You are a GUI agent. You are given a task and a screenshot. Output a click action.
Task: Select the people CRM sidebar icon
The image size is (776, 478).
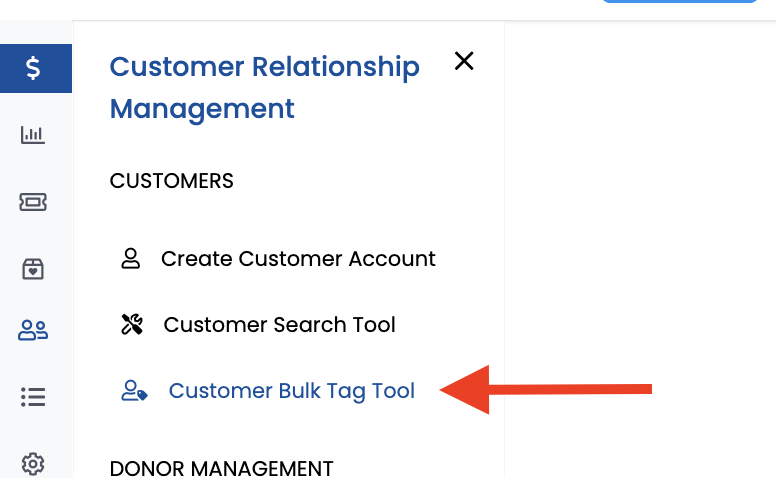[33, 330]
